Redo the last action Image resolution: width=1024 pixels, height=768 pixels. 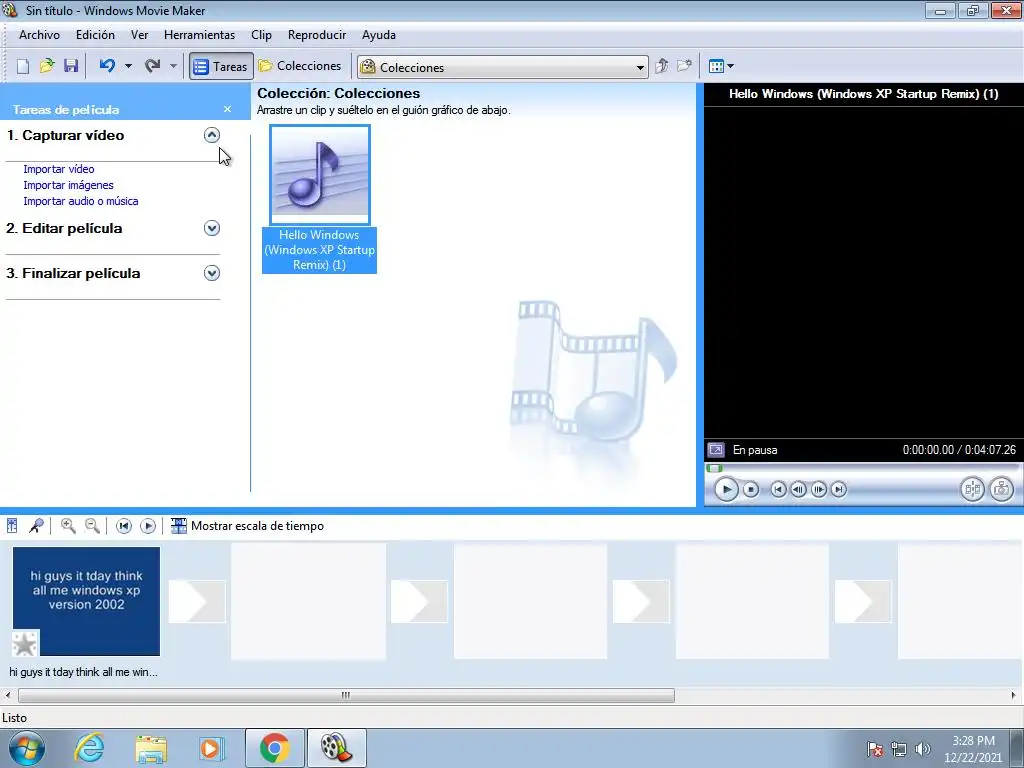[x=152, y=66]
